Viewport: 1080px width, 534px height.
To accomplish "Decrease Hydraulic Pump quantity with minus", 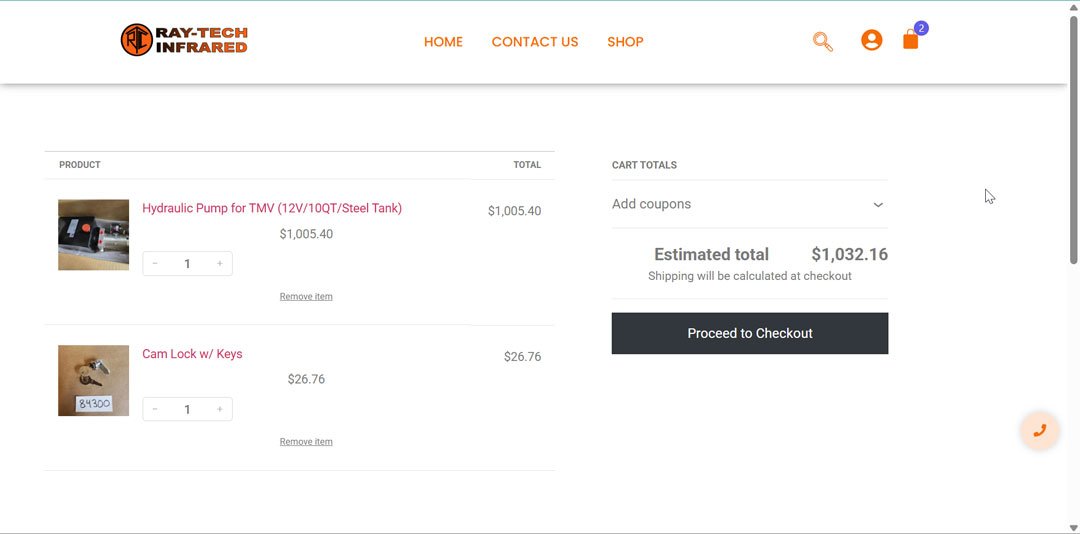I will point(155,264).
